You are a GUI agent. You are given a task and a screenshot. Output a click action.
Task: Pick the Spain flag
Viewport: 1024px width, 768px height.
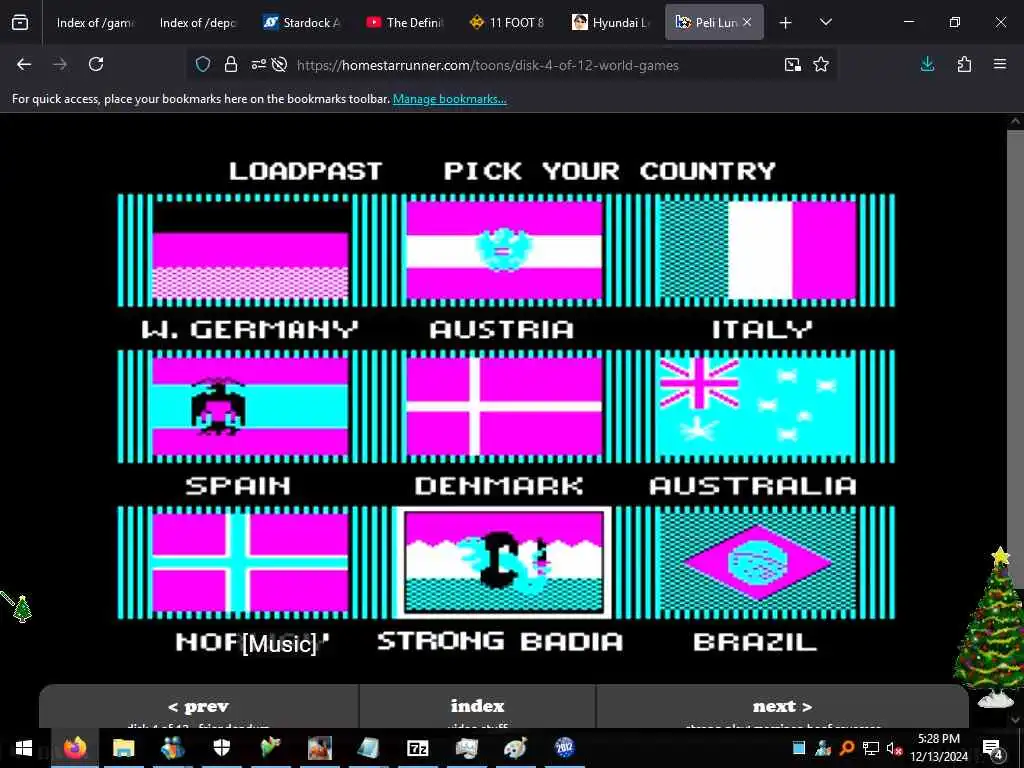[x=250, y=406]
